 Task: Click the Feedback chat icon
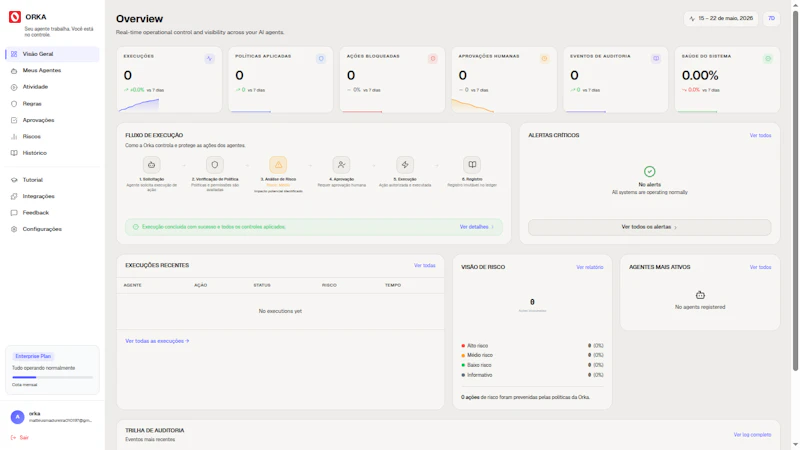[x=14, y=213]
